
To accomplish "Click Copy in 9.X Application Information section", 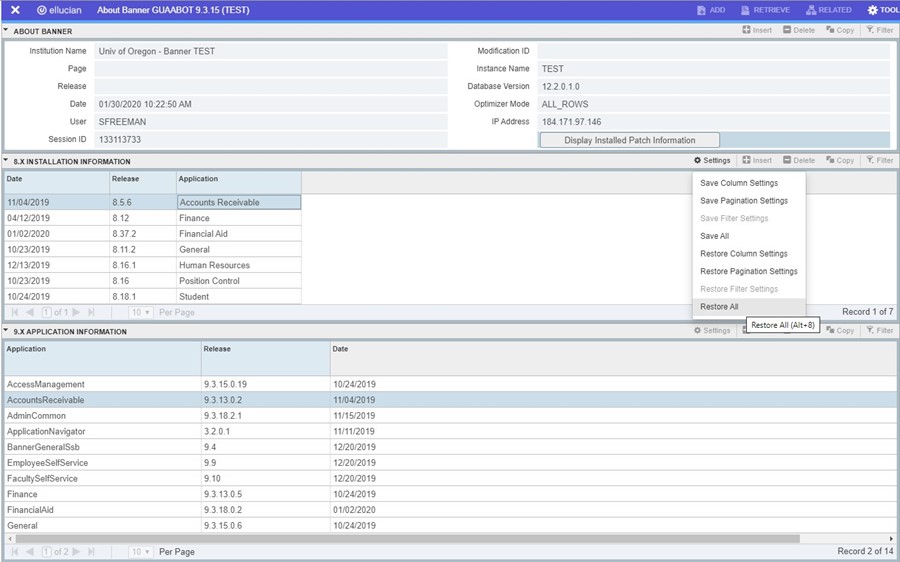I will [840, 330].
